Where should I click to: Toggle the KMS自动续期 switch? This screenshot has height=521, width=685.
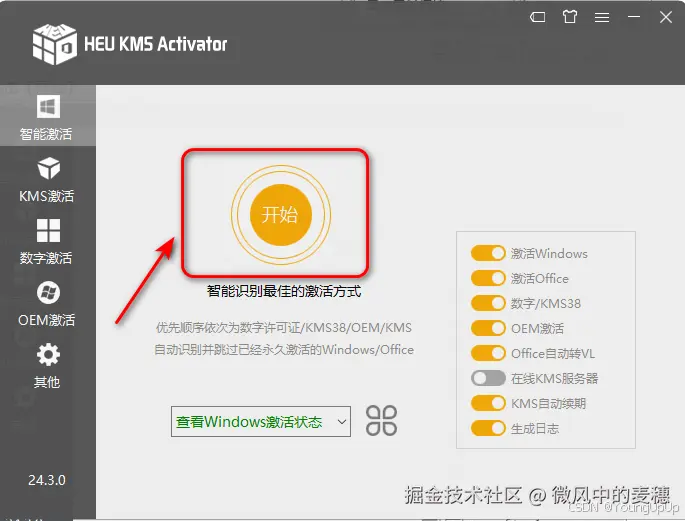click(488, 403)
